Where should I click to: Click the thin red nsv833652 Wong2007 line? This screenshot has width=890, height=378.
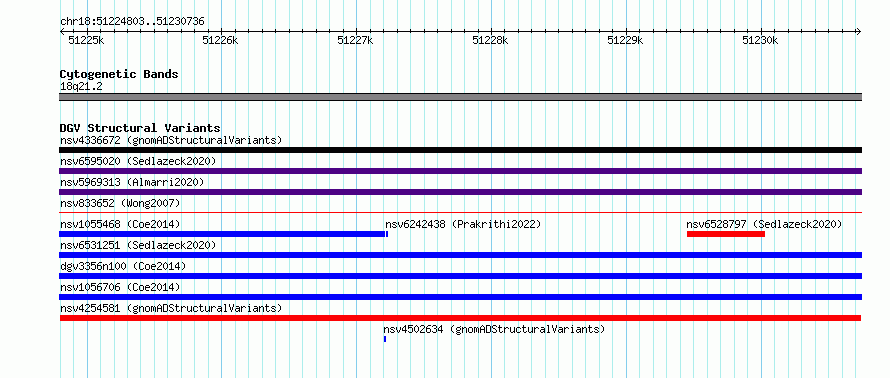tap(460, 213)
